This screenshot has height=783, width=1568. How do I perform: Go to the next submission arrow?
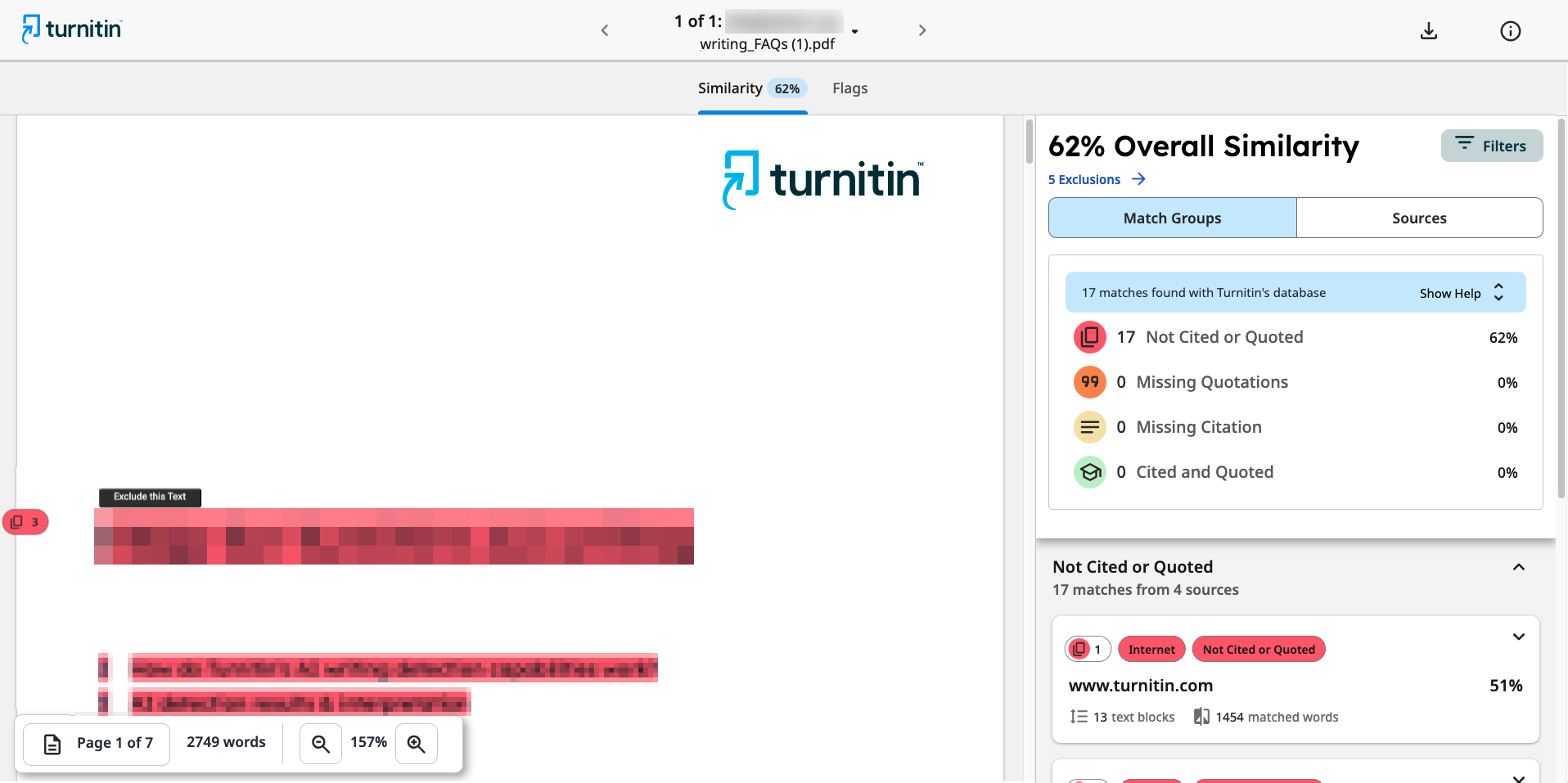(x=922, y=30)
